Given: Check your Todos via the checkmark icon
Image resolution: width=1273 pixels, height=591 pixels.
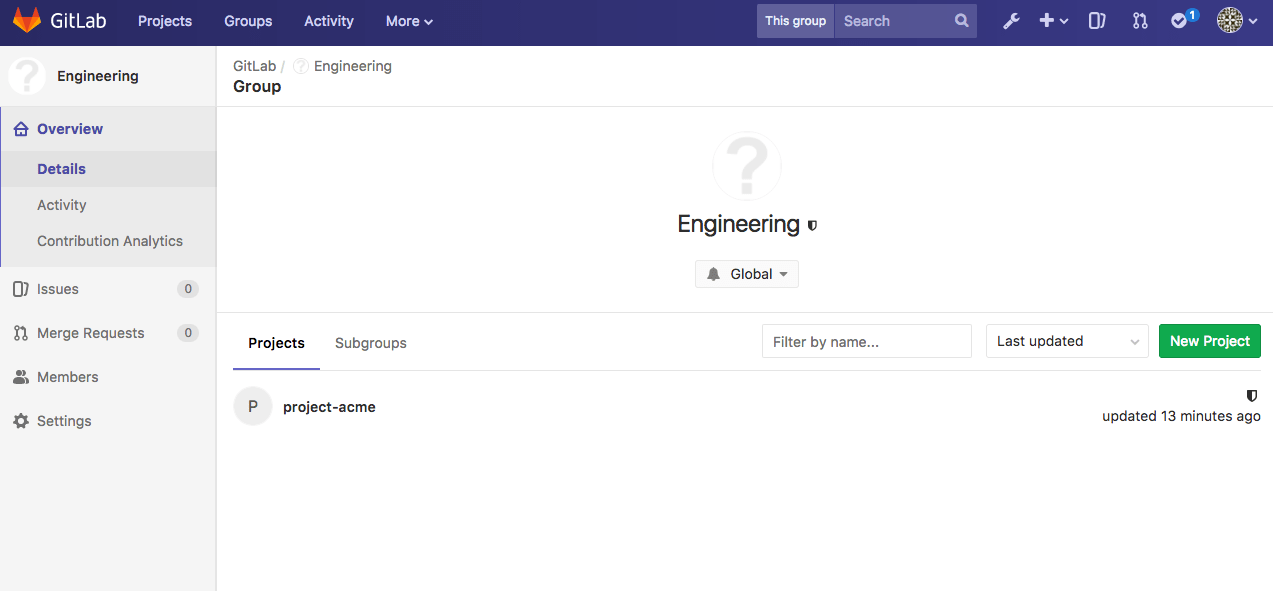Looking at the screenshot, I should [x=1179, y=20].
